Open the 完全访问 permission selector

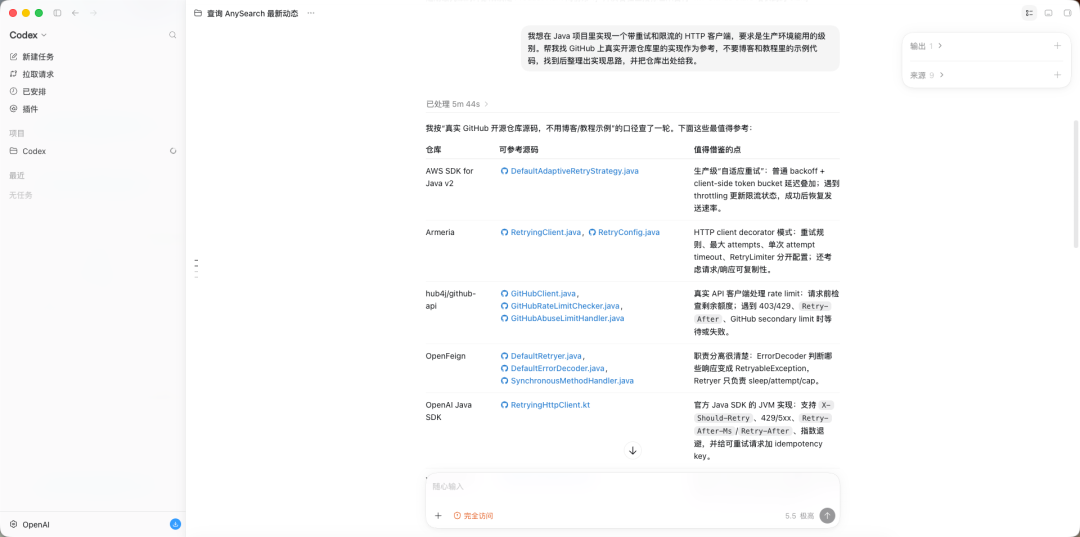click(x=473, y=516)
